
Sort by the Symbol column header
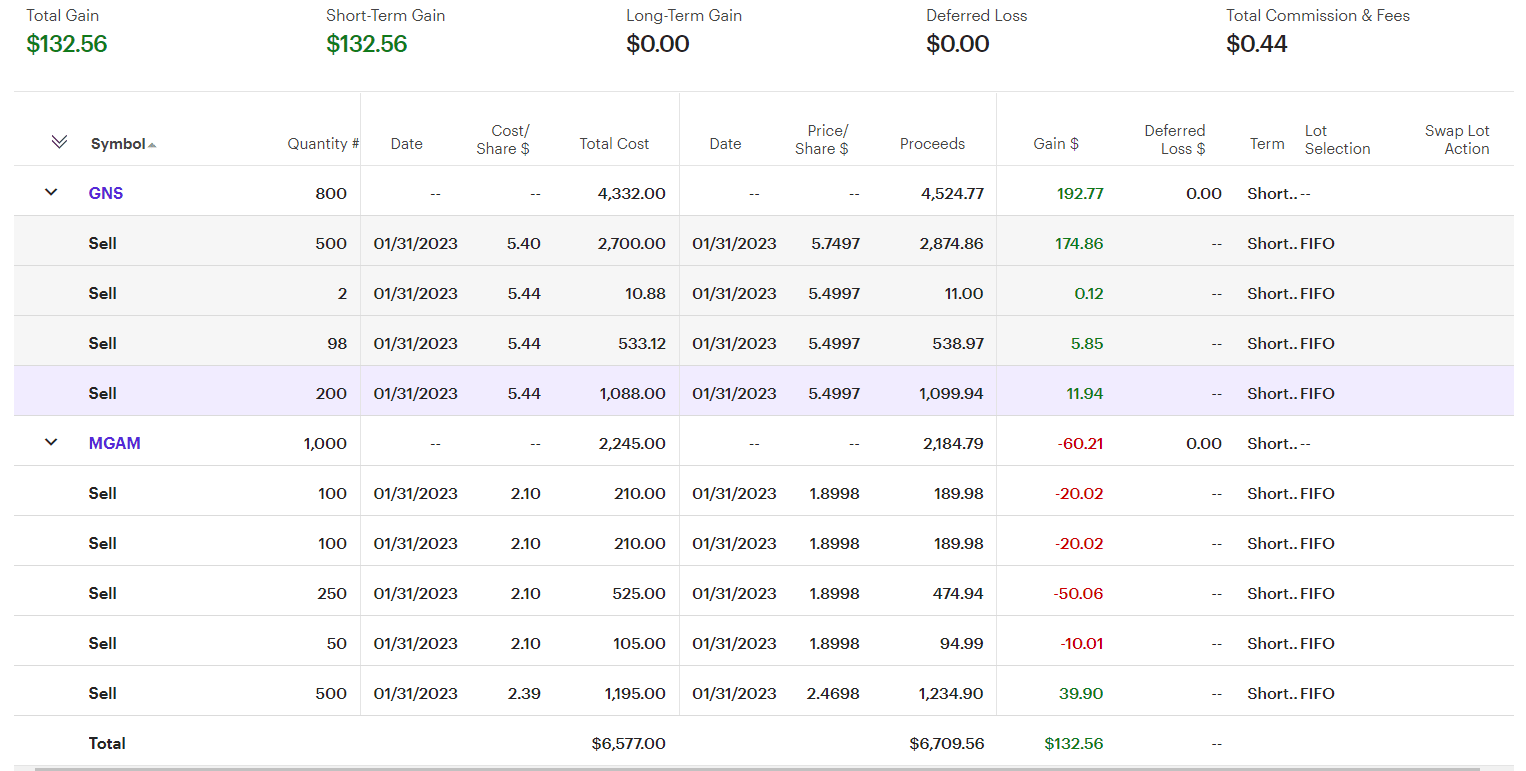click(x=118, y=144)
